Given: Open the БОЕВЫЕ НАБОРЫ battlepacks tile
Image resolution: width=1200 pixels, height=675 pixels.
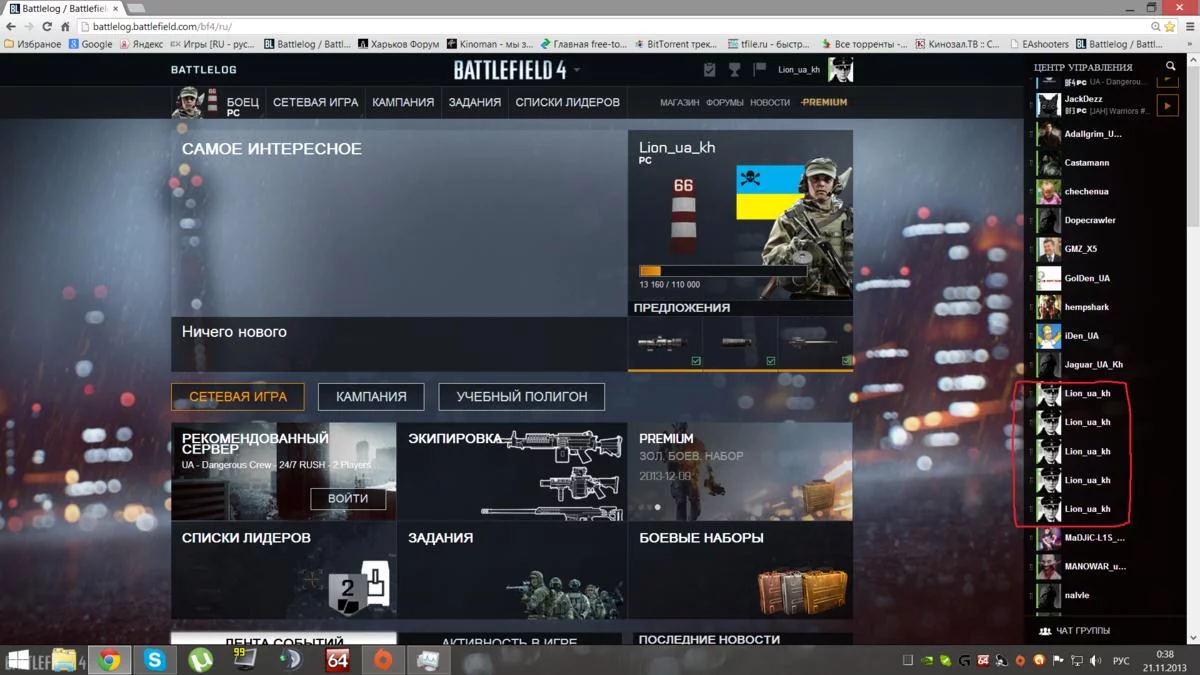Looking at the screenshot, I should pos(740,570).
